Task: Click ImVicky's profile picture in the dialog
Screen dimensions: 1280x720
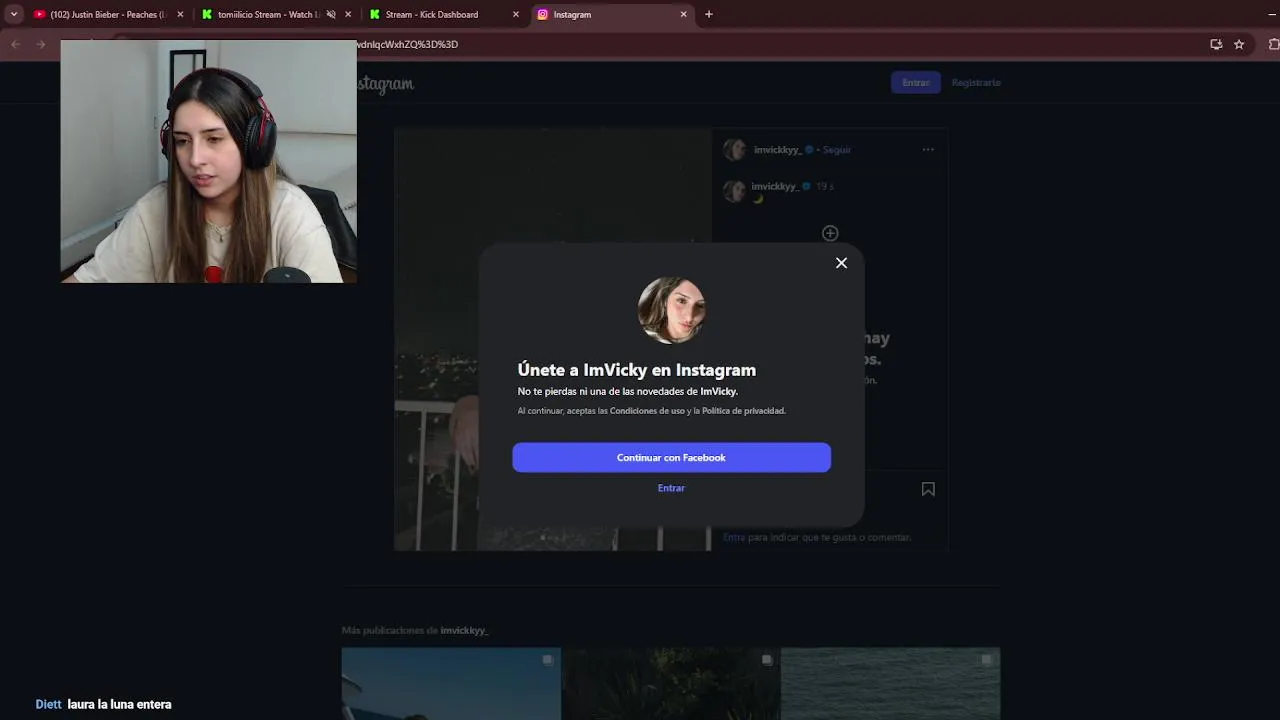Action: coord(671,310)
